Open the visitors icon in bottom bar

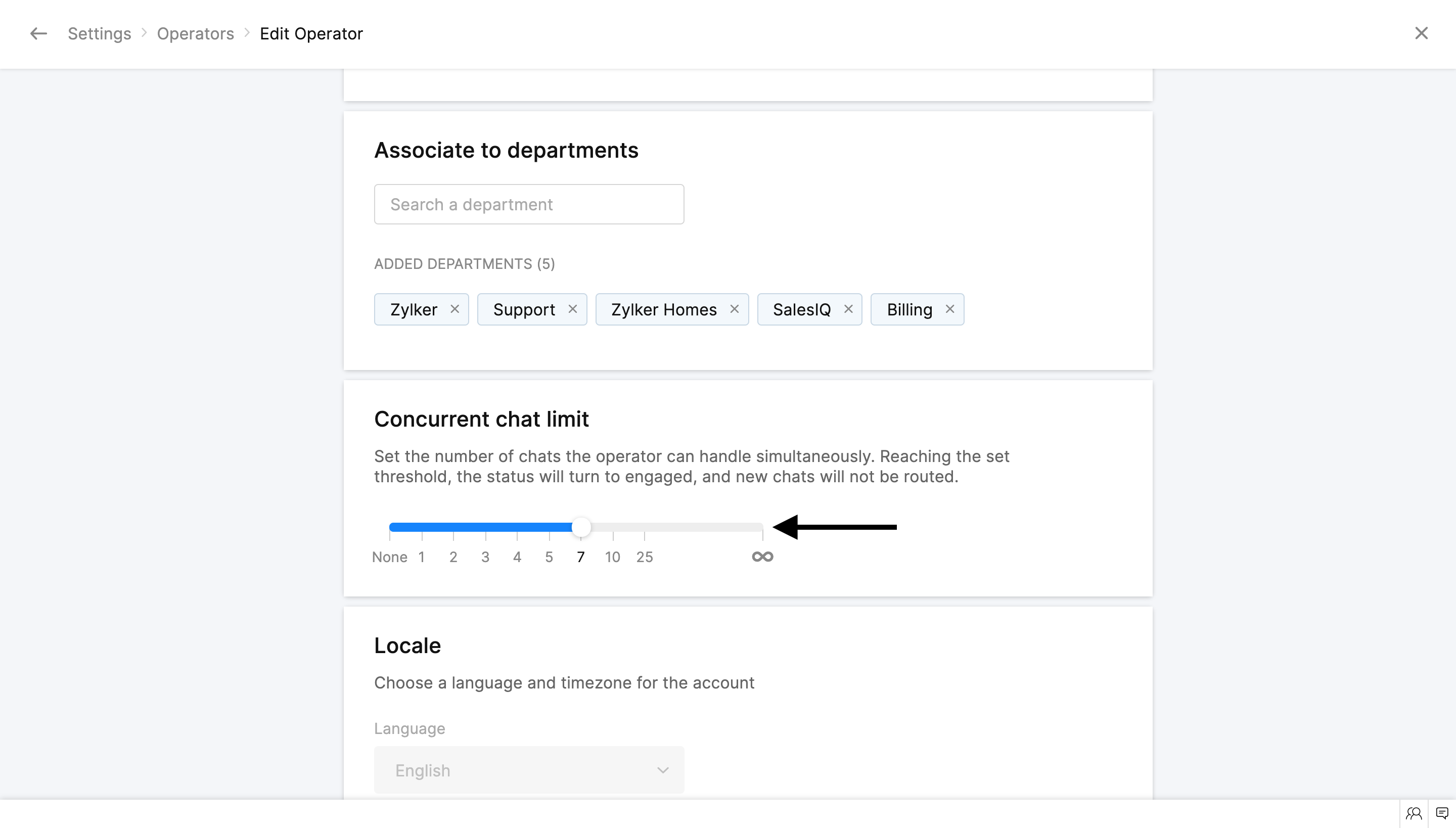[x=1414, y=814]
